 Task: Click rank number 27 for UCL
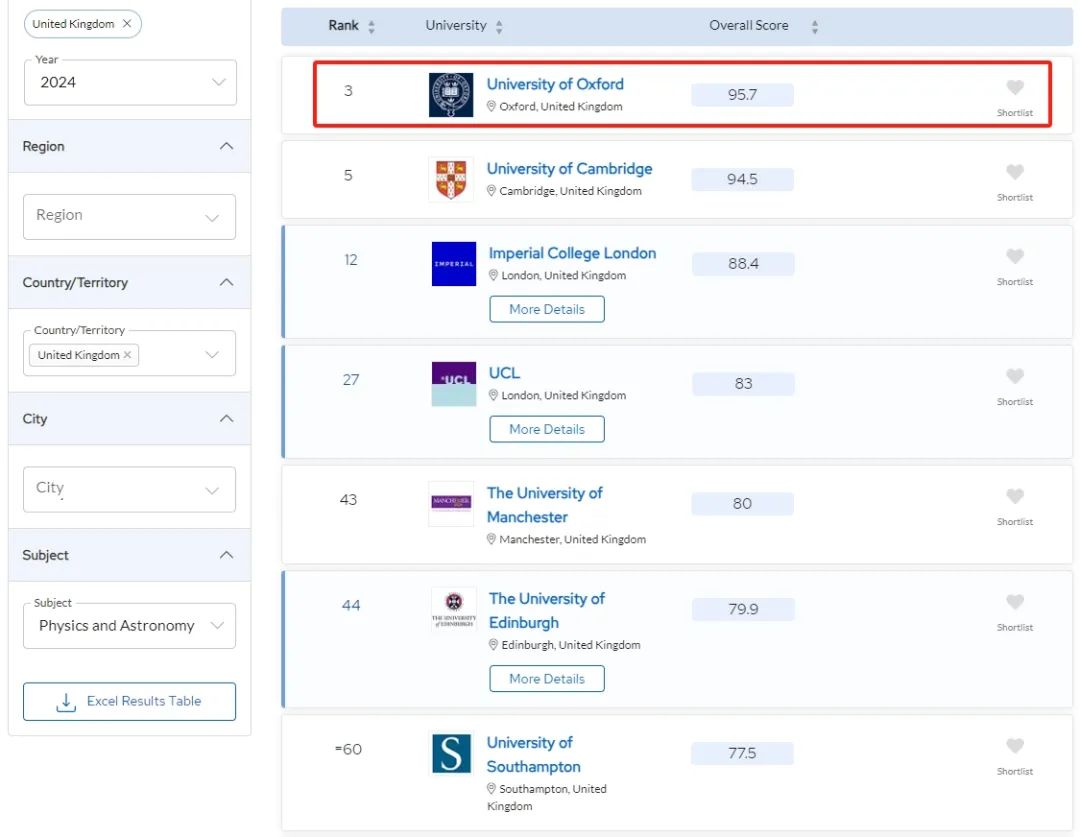tap(351, 380)
